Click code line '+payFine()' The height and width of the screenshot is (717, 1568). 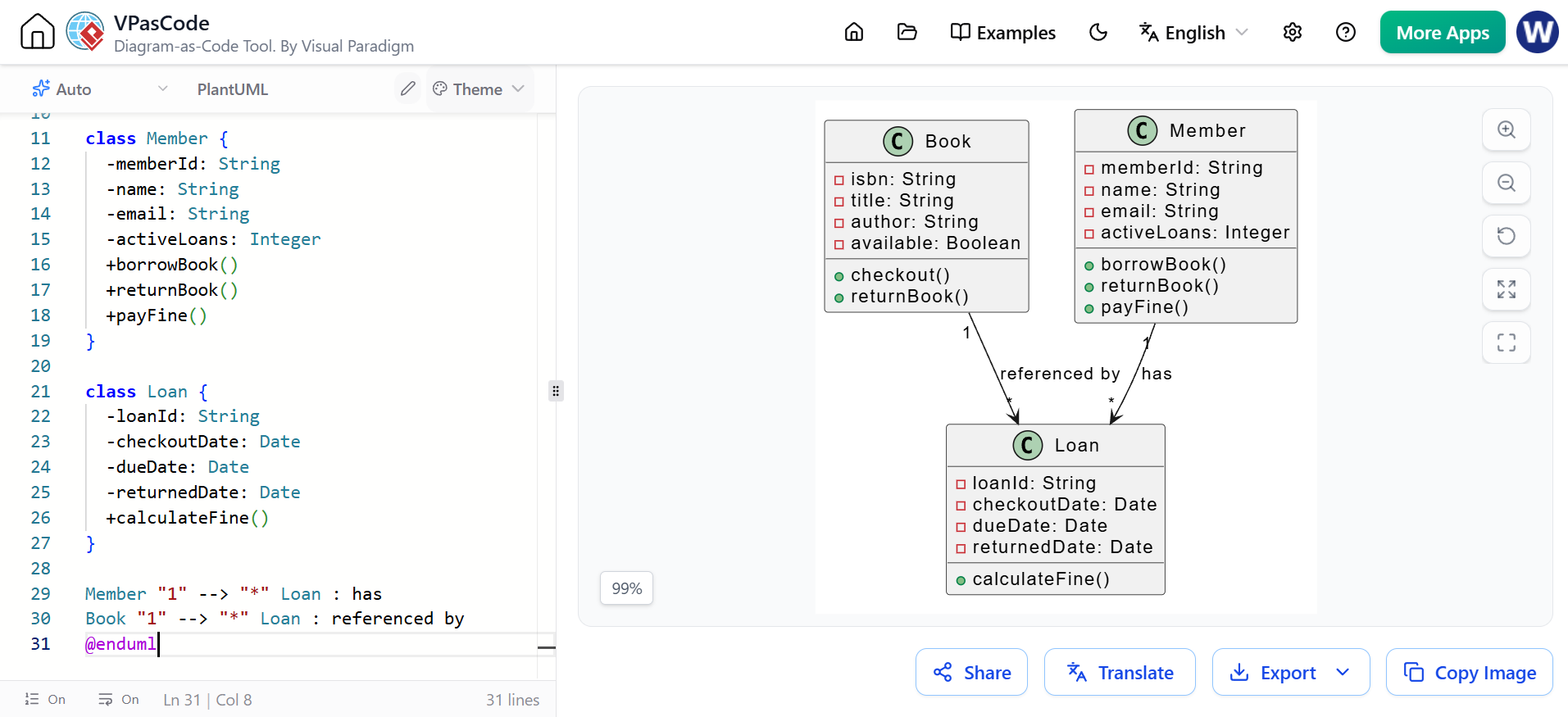click(157, 315)
